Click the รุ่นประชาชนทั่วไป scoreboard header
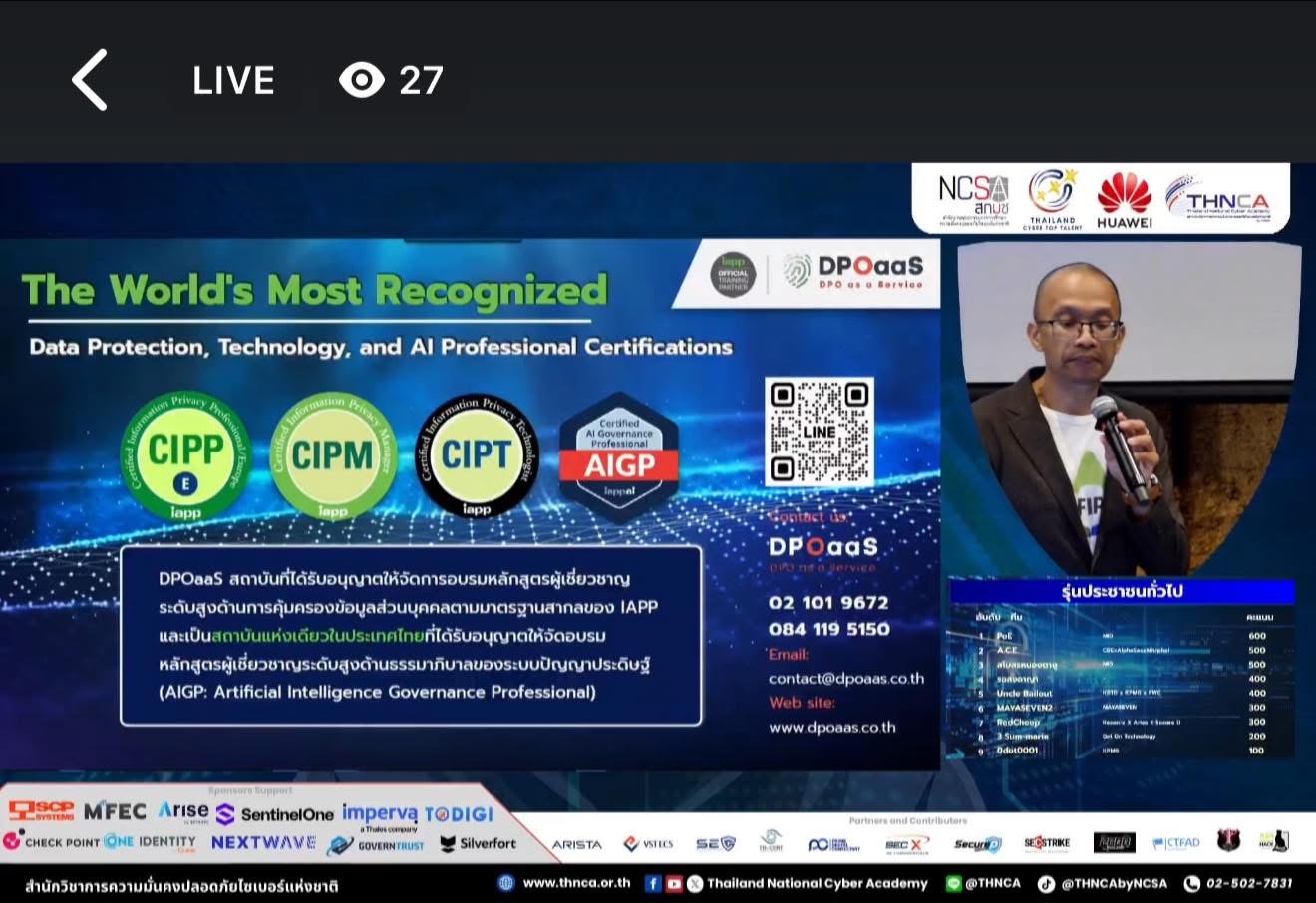This screenshot has width=1316, height=903. coord(1122,591)
